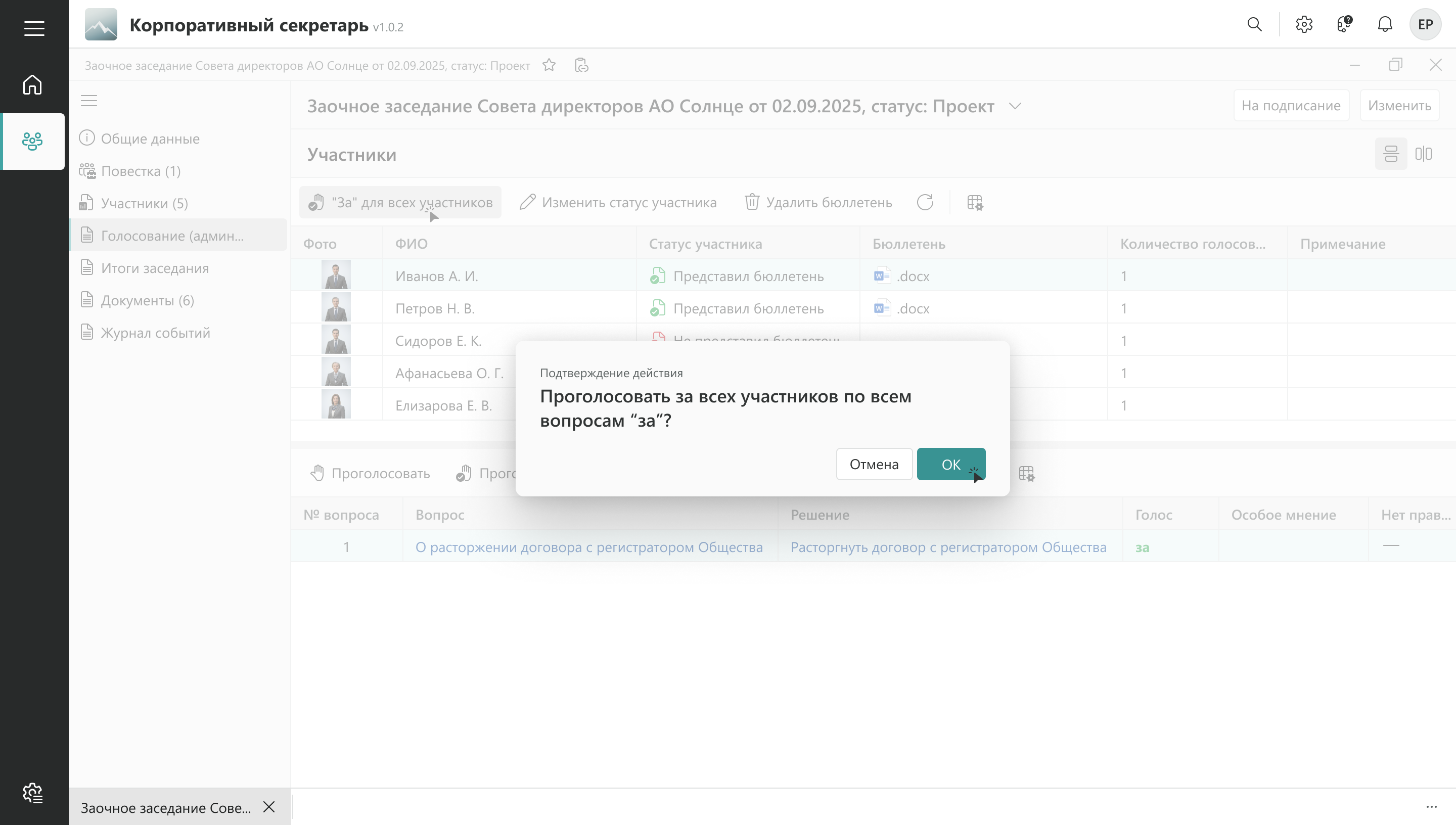Open Итоги заседания section

[155, 268]
